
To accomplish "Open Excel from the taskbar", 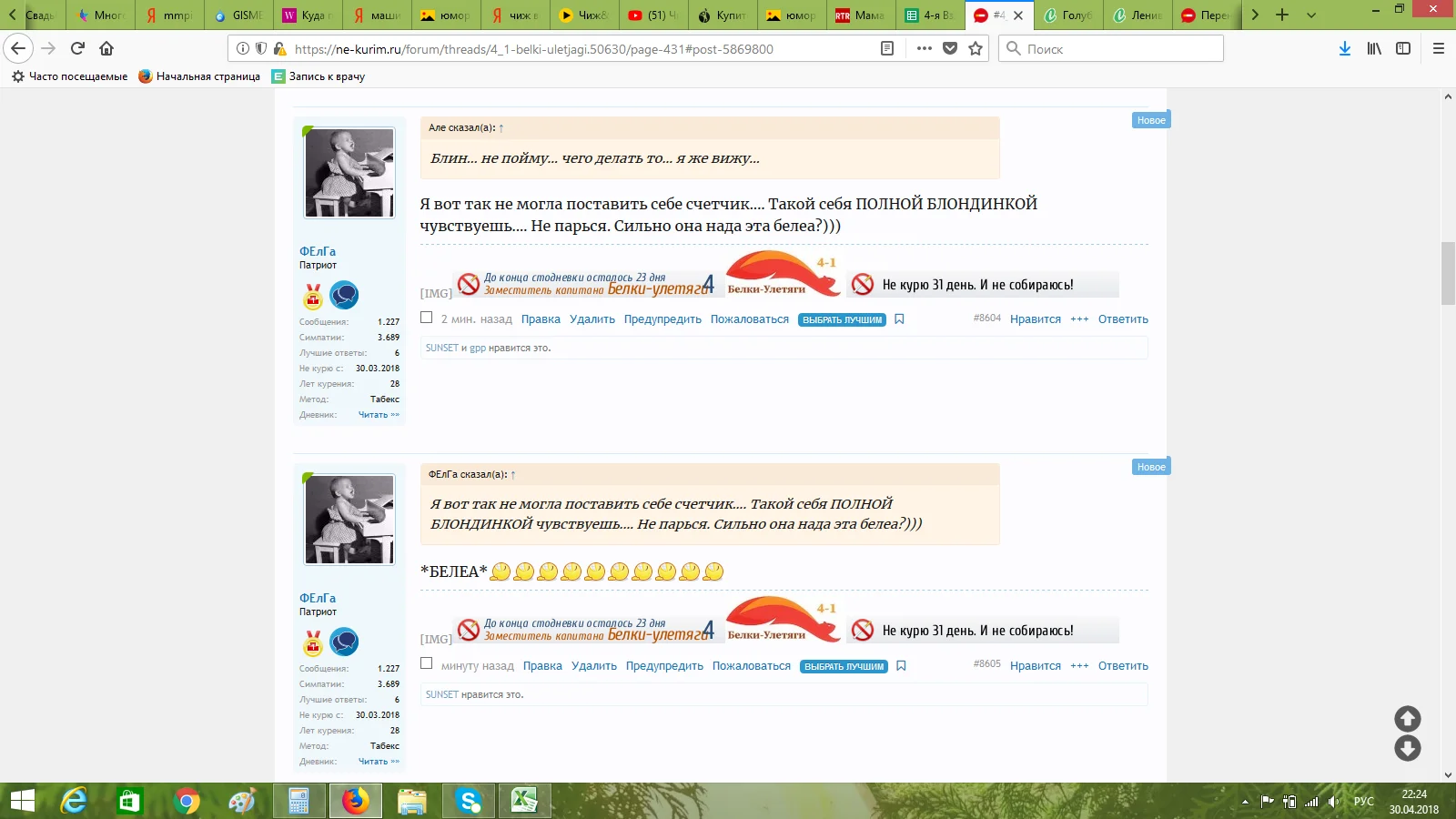I will [525, 801].
